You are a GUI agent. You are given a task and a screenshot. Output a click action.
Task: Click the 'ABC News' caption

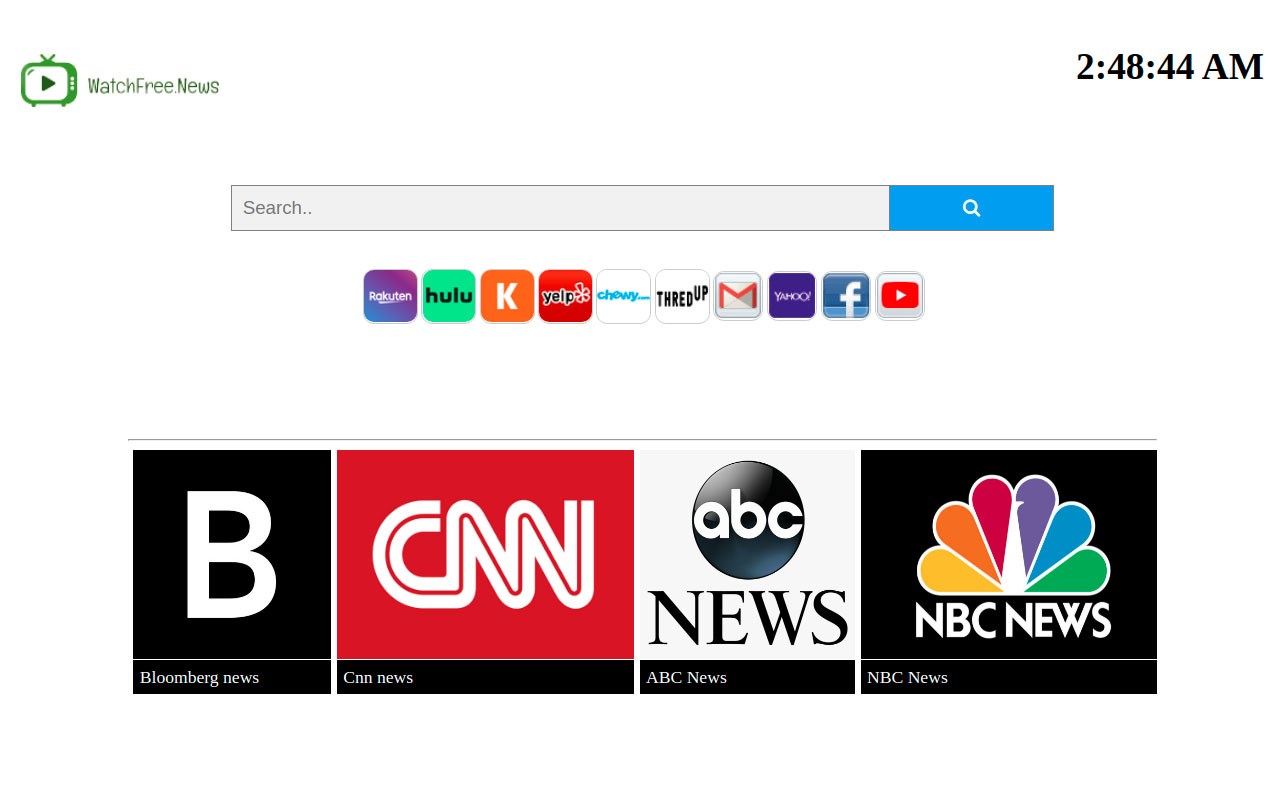686,677
